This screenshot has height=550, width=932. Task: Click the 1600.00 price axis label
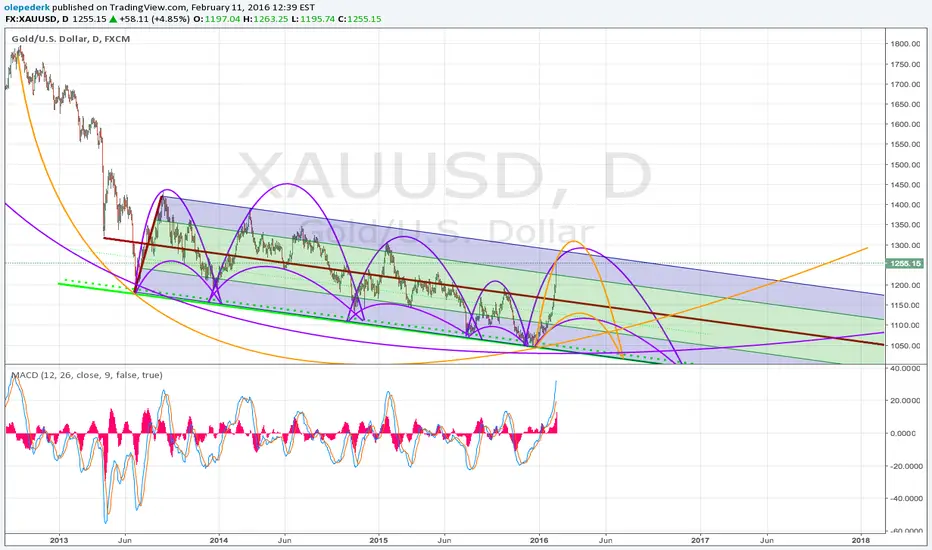coord(905,124)
